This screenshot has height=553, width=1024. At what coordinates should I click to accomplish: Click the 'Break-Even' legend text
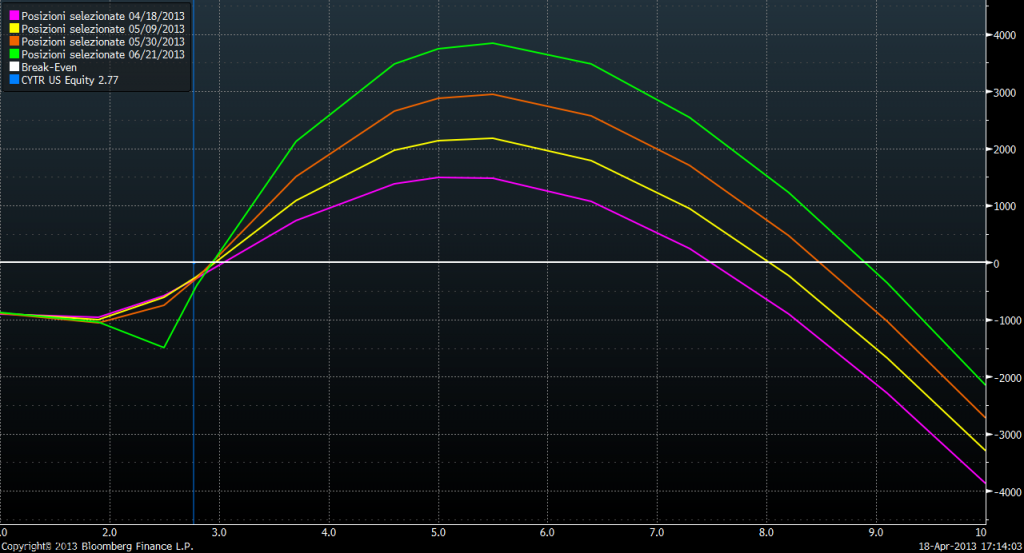(49, 67)
